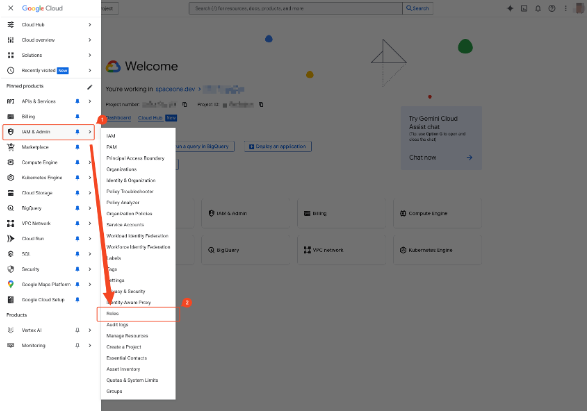Close the navigation menu with the X icon
The width and height of the screenshot is (588, 412).
10,8
